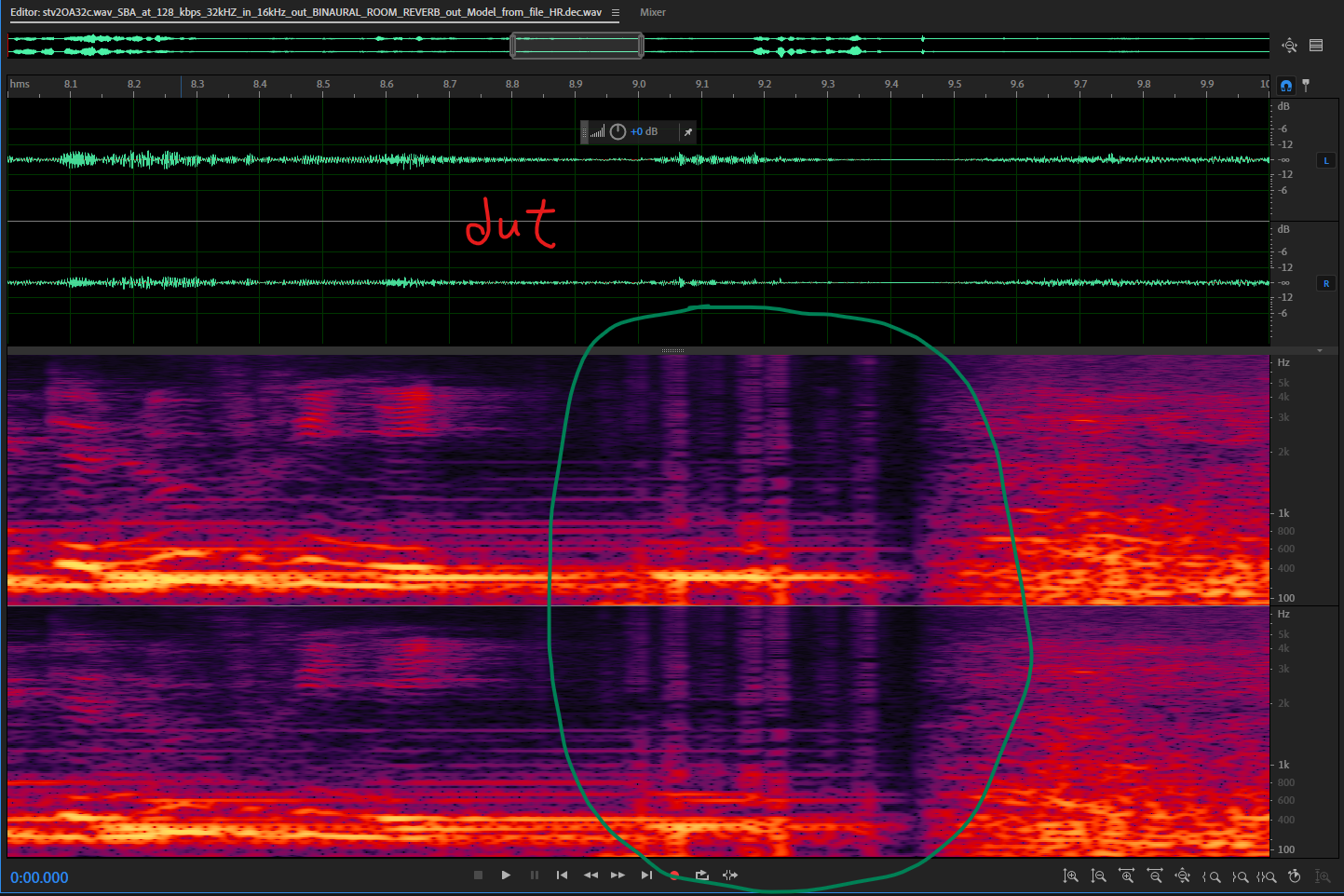The height and width of the screenshot is (896, 1344).
Task: Toggle the left channel L enable button
Action: [1326, 161]
